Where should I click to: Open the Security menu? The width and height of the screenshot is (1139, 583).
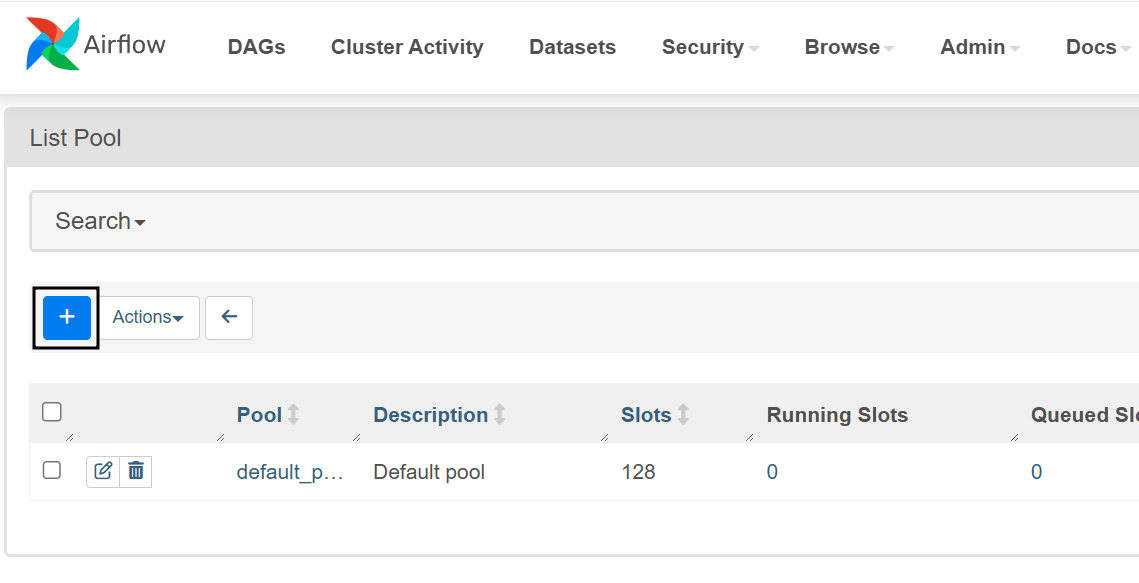point(710,47)
